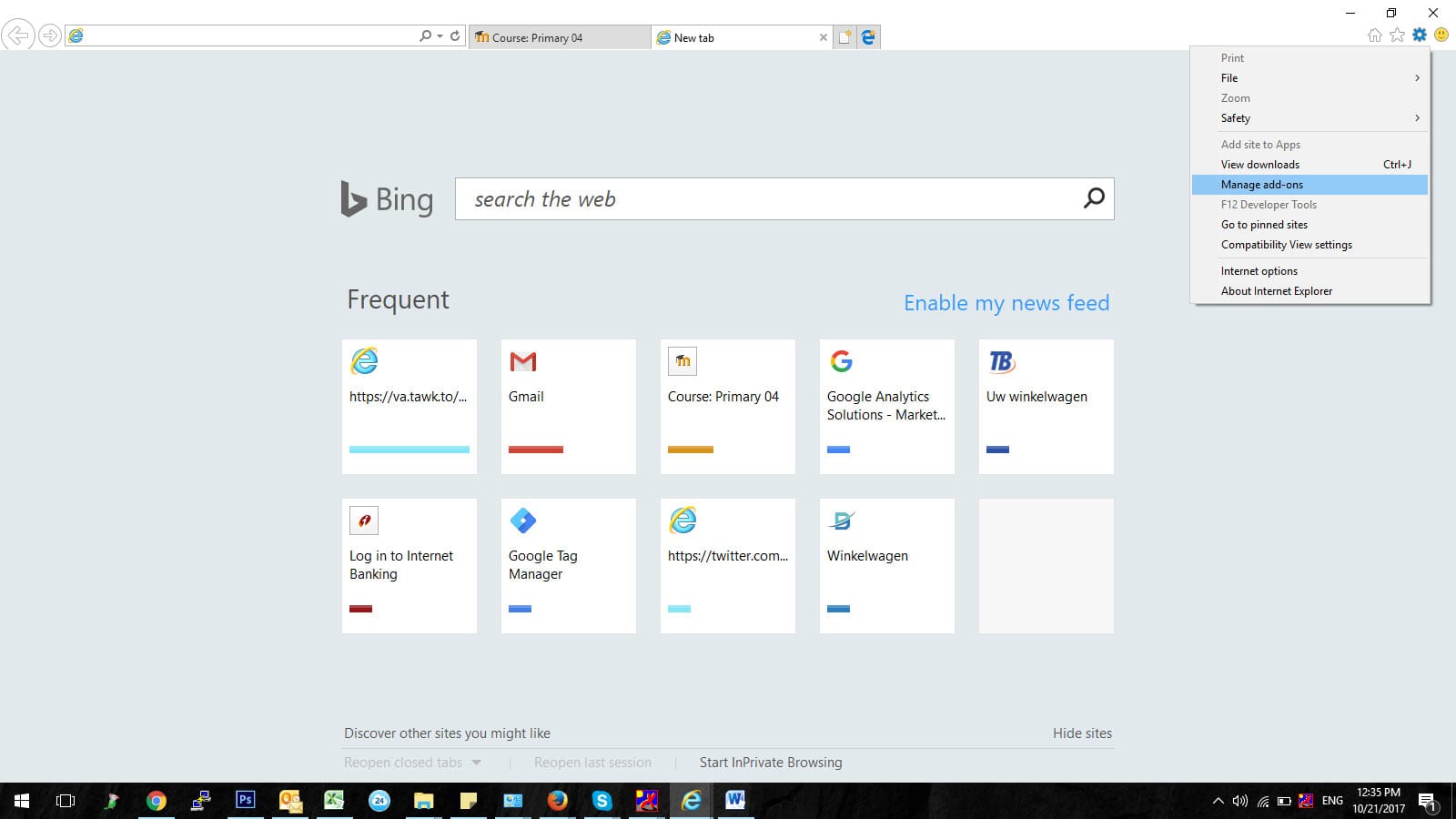1456x819 pixels.
Task: Open Photoshop from the taskbar
Action: (246, 800)
